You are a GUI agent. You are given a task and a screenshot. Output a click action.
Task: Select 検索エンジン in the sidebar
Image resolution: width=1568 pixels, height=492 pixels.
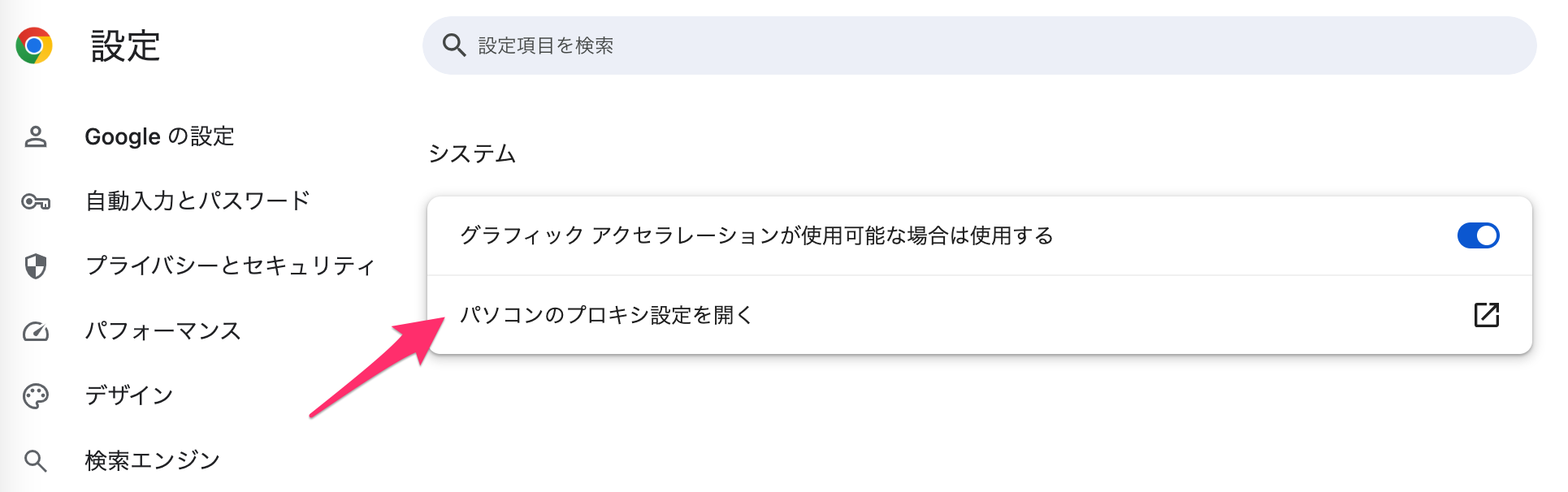(153, 461)
